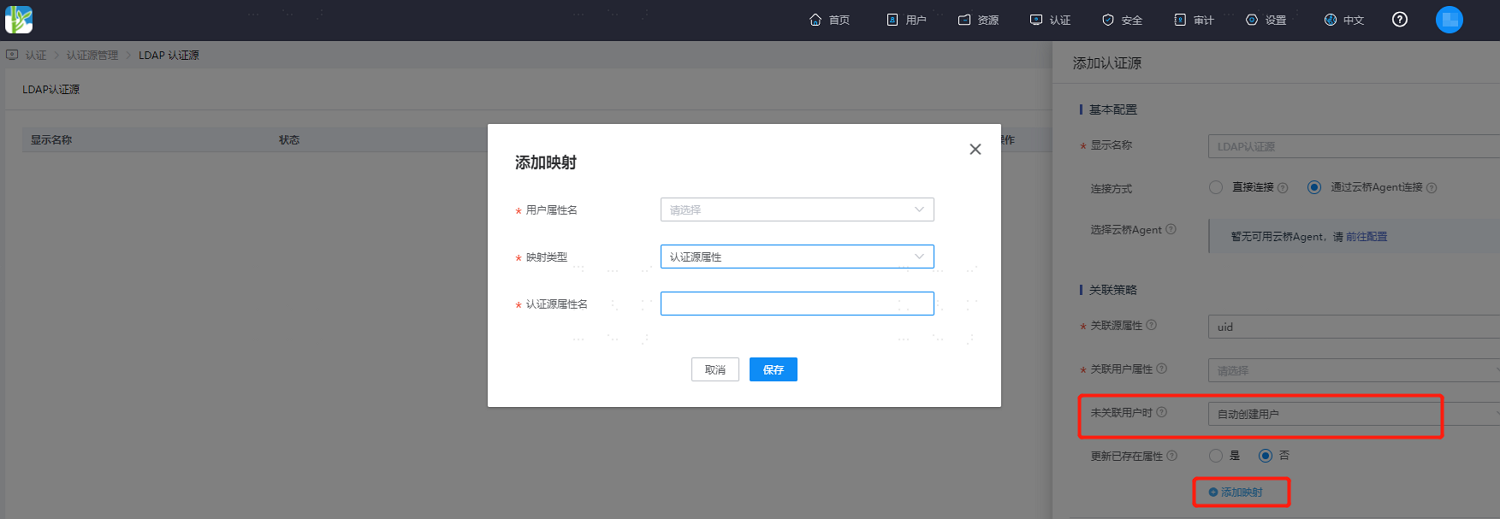Click the help icon next to 直接连接
The width and height of the screenshot is (1500, 519).
(x=1282, y=188)
